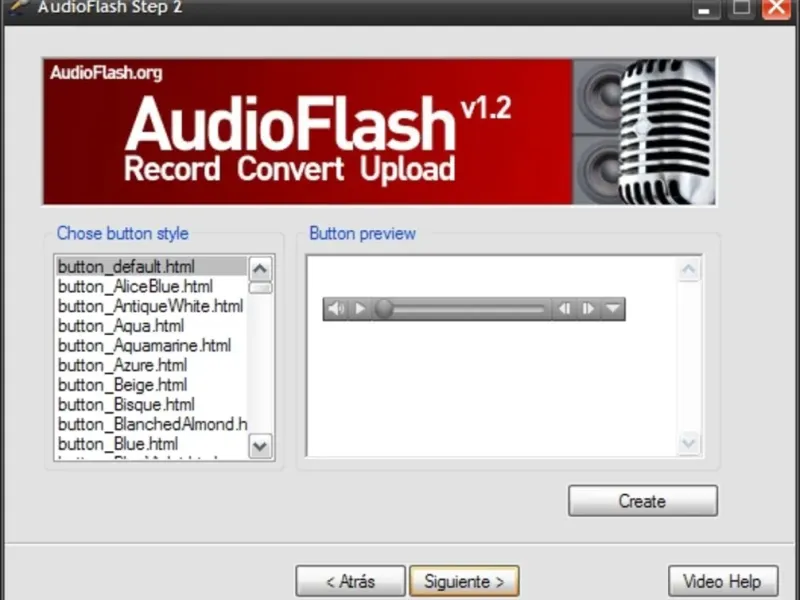Choose button_Aquamarine.html from the list

click(x=151, y=345)
